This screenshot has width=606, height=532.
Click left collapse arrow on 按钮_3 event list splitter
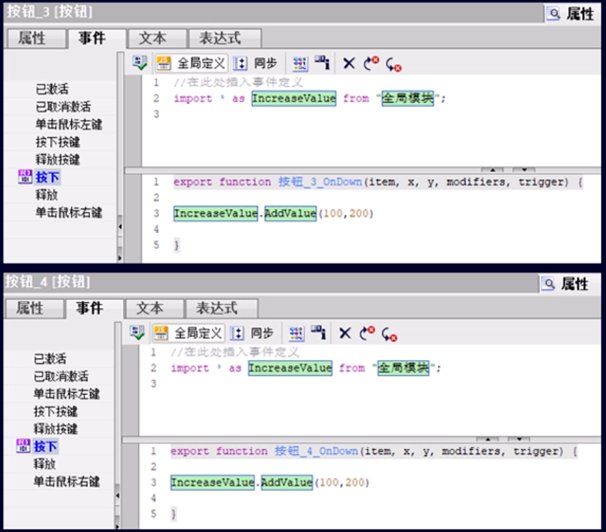(120, 226)
